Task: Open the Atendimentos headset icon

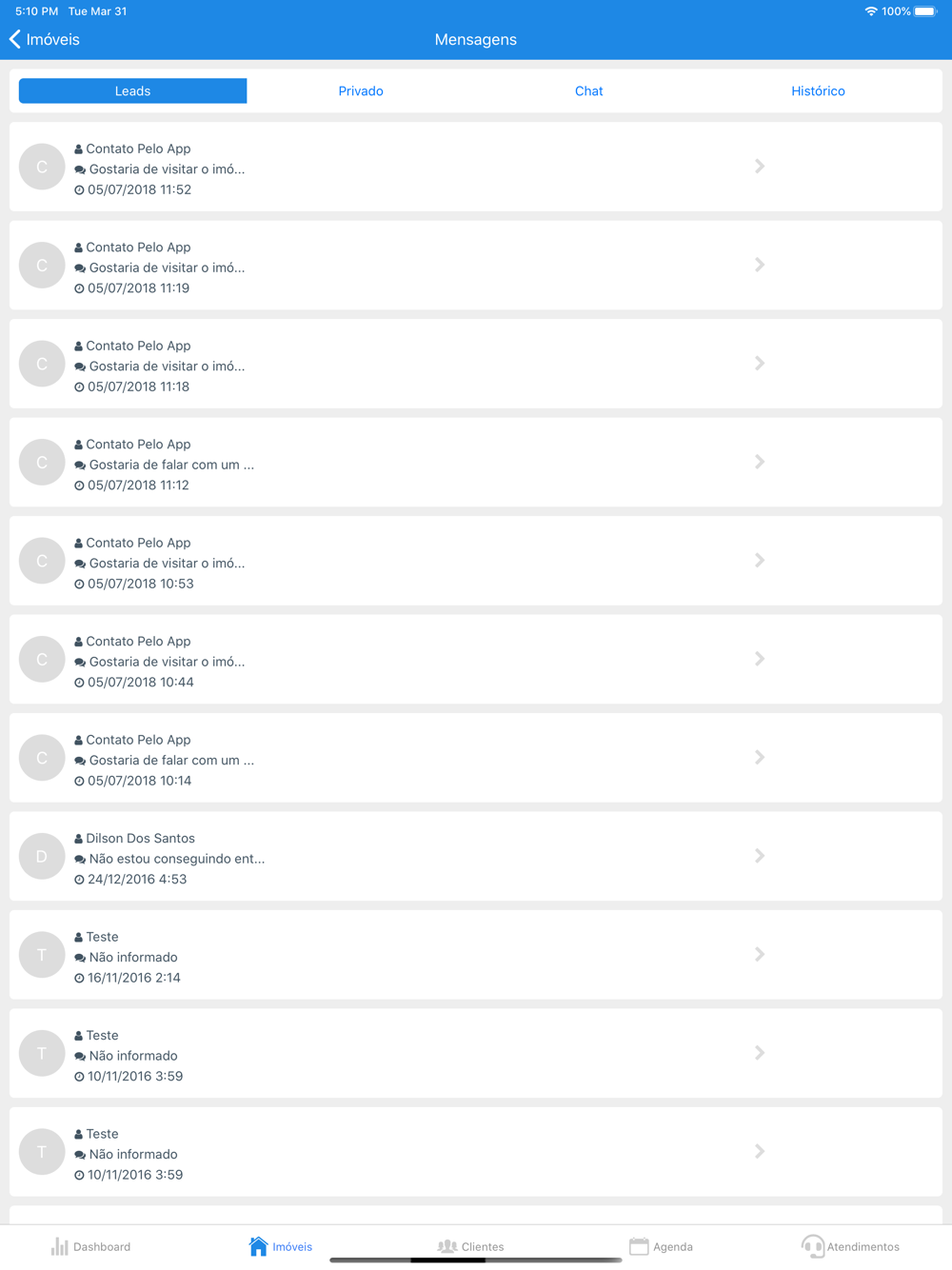Action: 812,1246
